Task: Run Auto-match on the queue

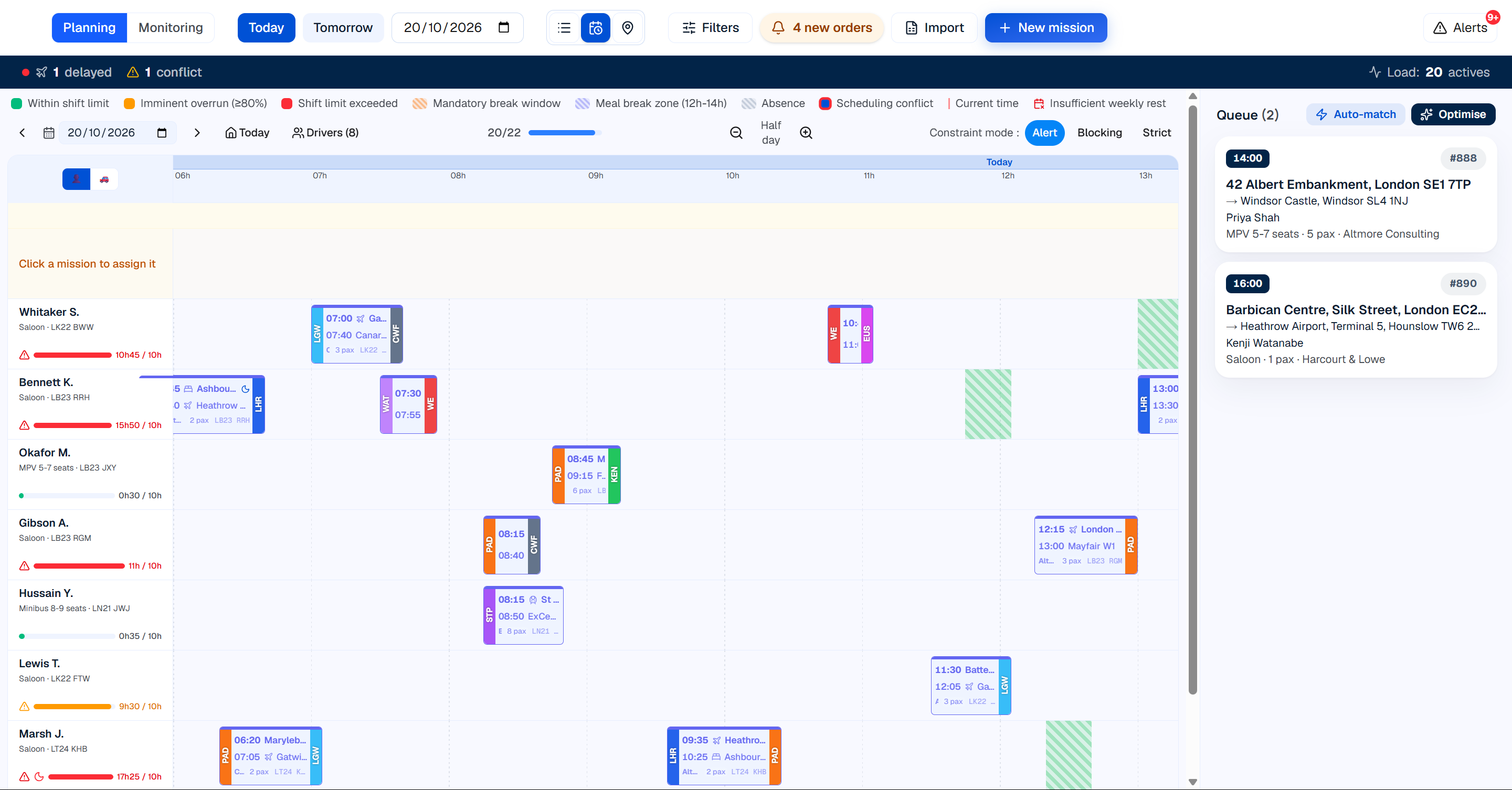Action: [1355, 114]
